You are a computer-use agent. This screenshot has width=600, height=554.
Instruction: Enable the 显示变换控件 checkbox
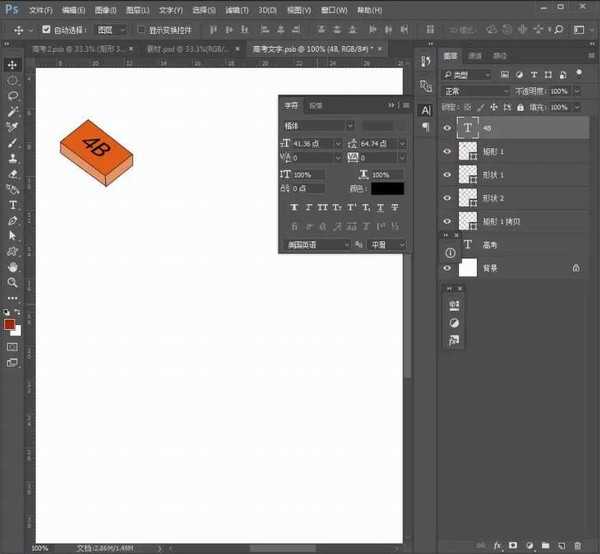click(x=141, y=30)
